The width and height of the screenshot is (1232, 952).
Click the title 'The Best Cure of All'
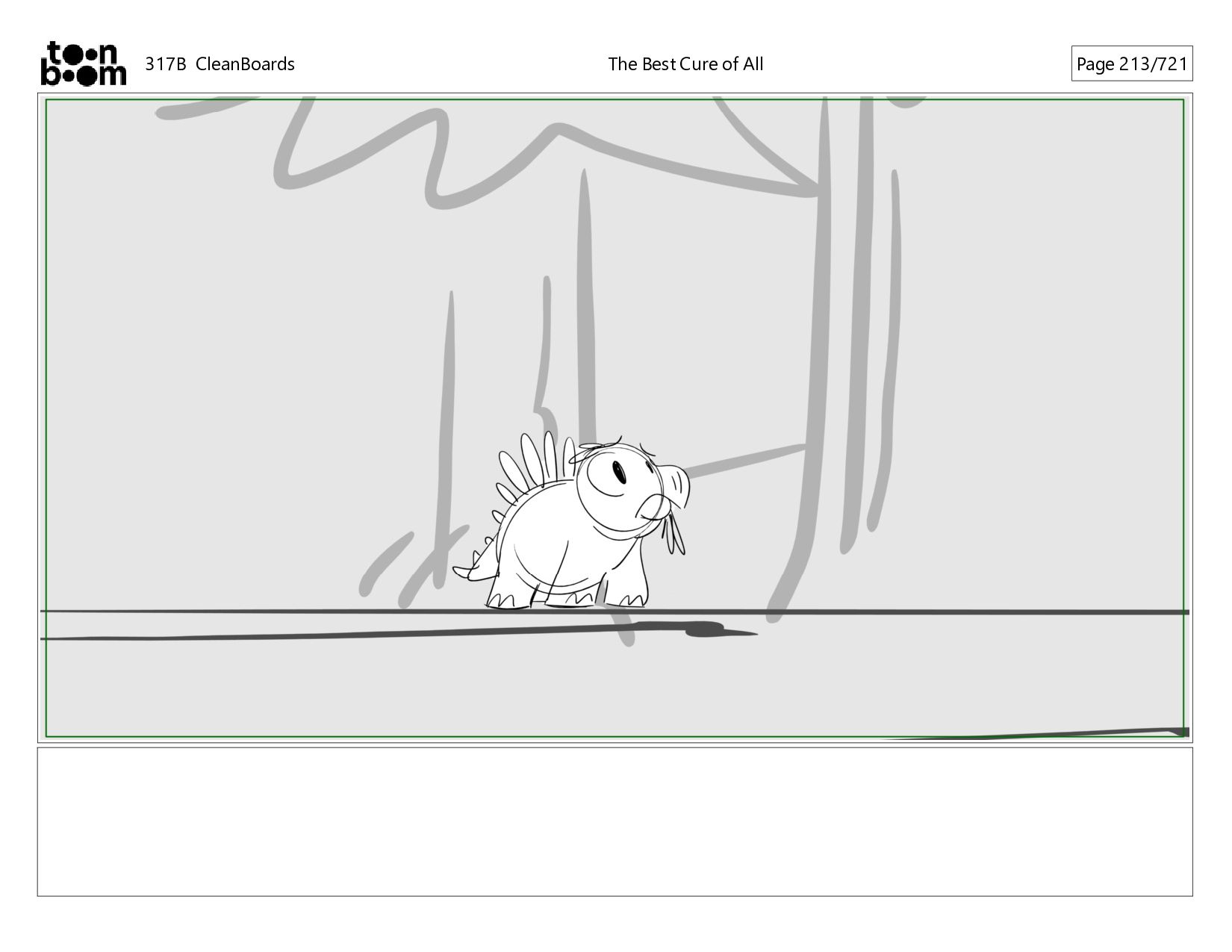point(685,64)
